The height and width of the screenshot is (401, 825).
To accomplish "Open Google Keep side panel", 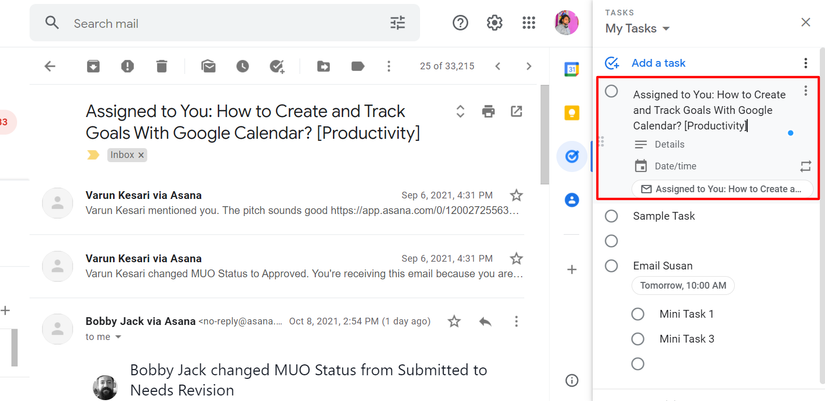I will pyautogui.click(x=572, y=113).
